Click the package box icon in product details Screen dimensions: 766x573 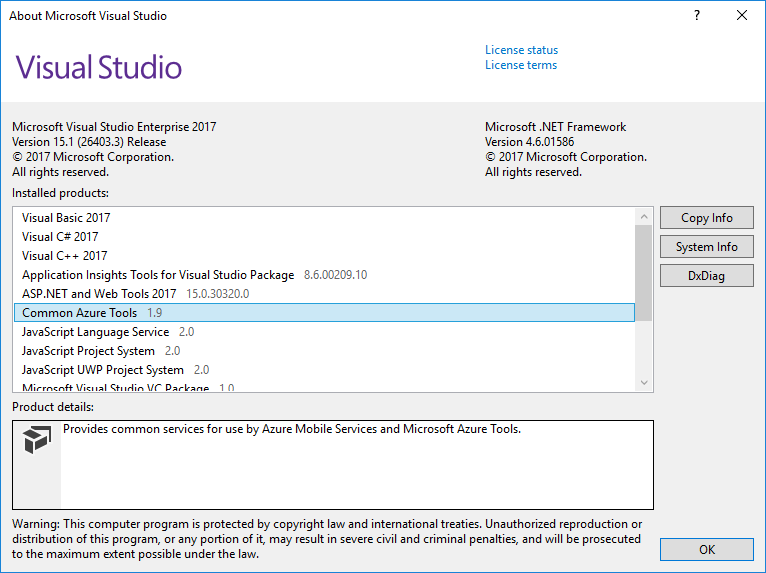pyautogui.click(x=37, y=440)
